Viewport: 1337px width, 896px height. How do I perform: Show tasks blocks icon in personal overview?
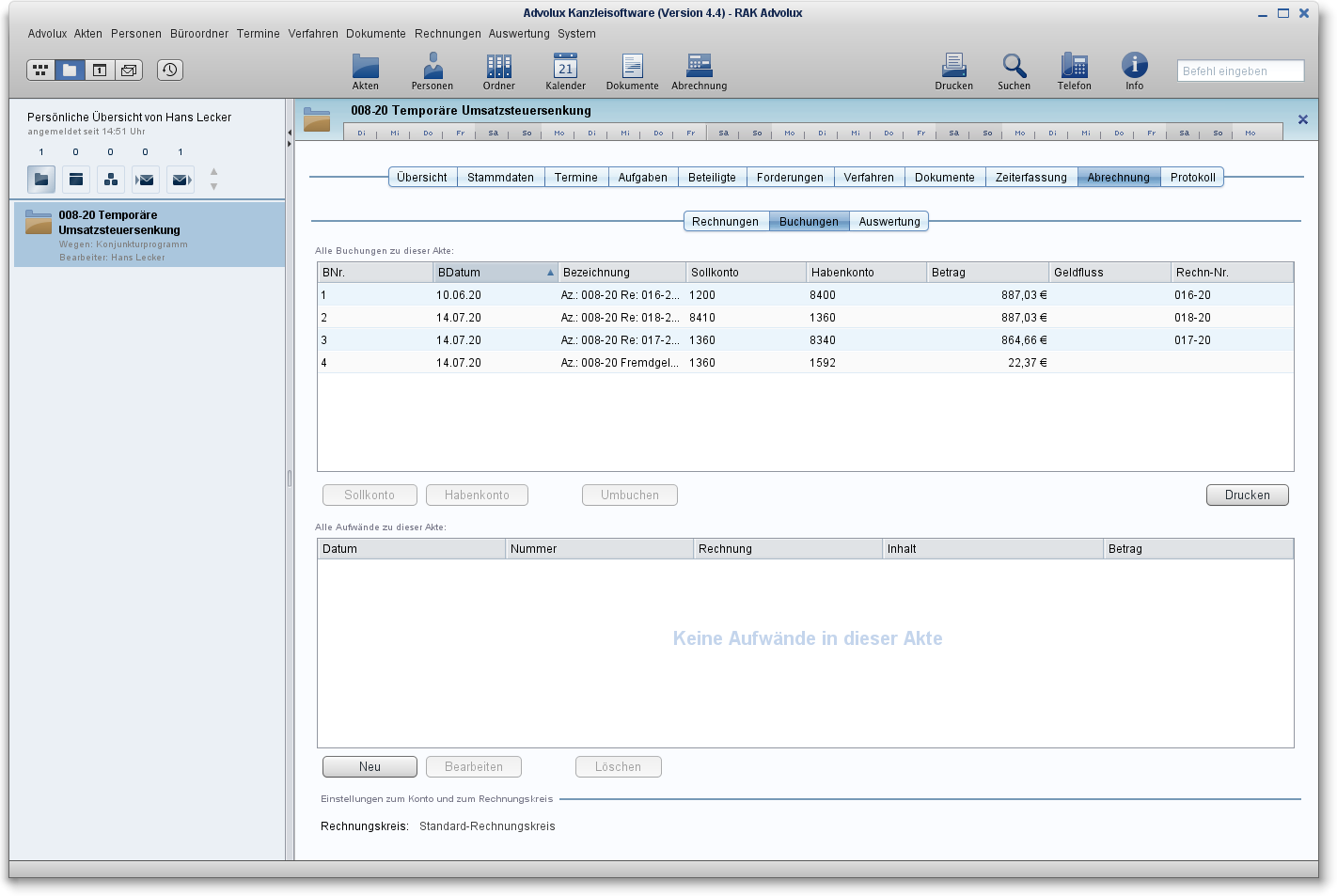pyautogui.click(x=111, y=179)
